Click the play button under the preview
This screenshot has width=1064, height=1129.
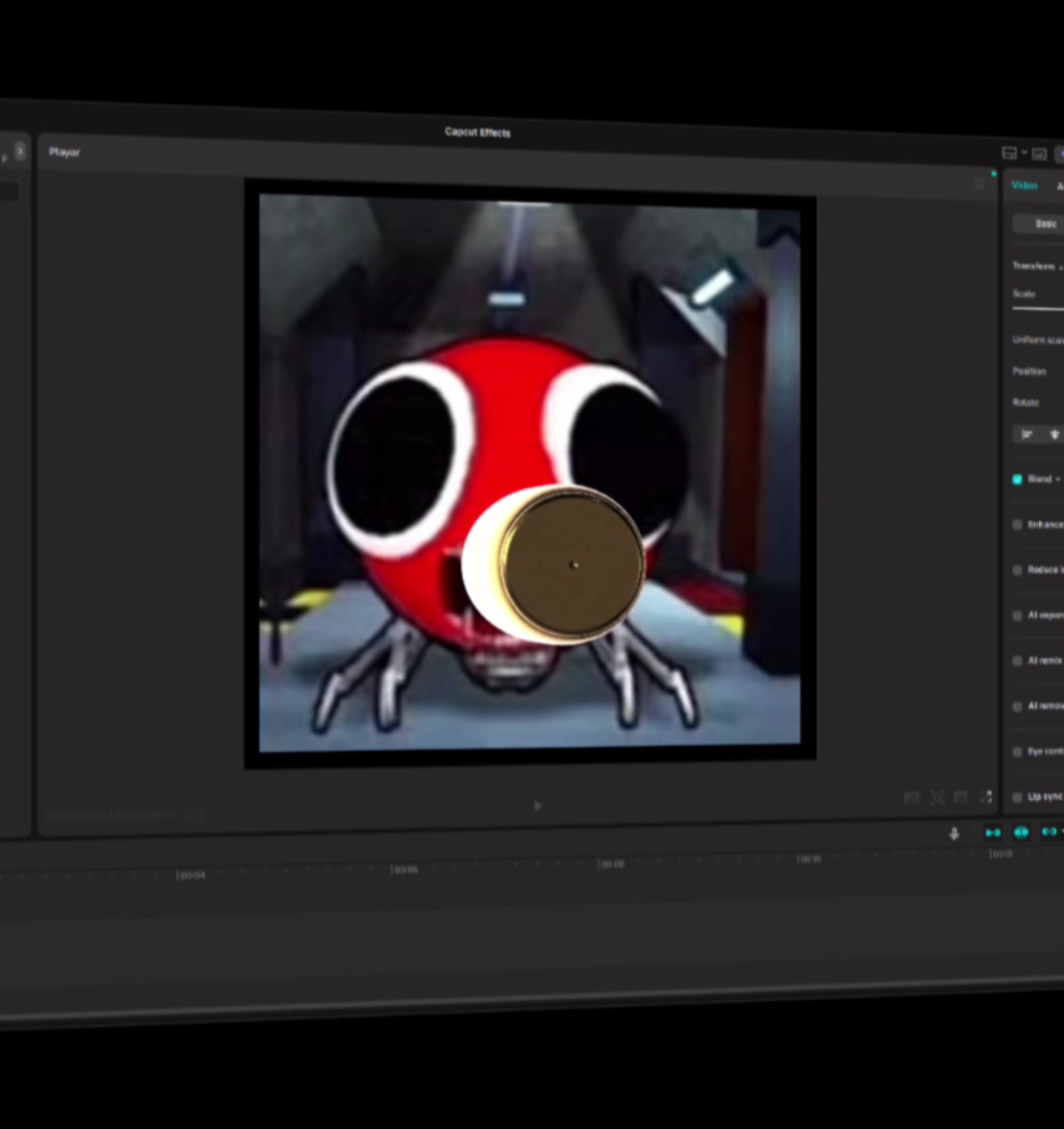[x=538, y=806]
